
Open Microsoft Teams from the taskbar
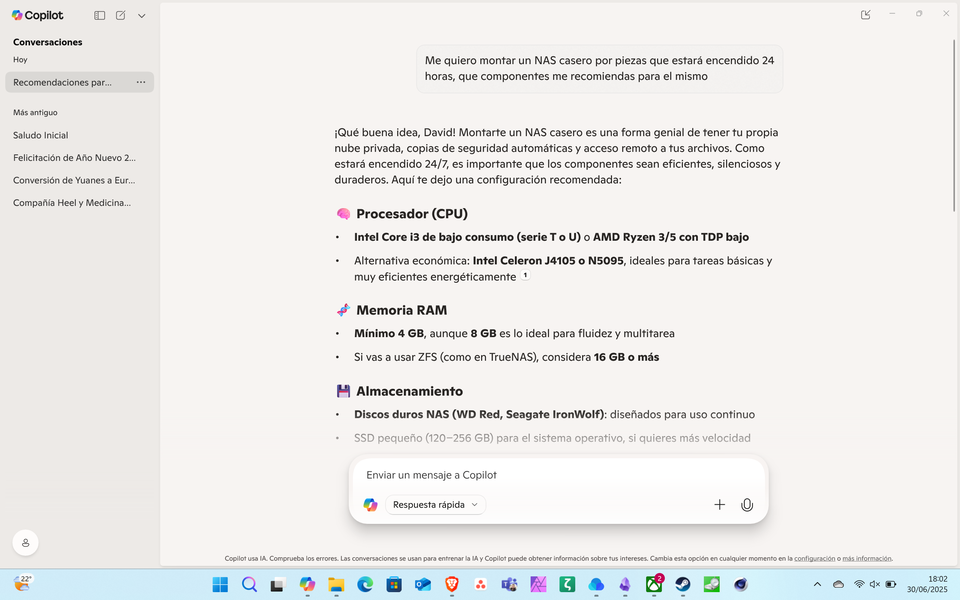click(509, 585)
